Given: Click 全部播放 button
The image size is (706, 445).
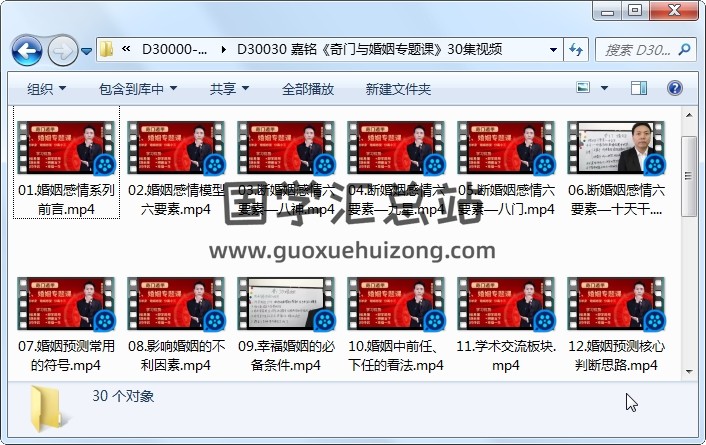Looking at the screenshot, I should click(308, 89).
